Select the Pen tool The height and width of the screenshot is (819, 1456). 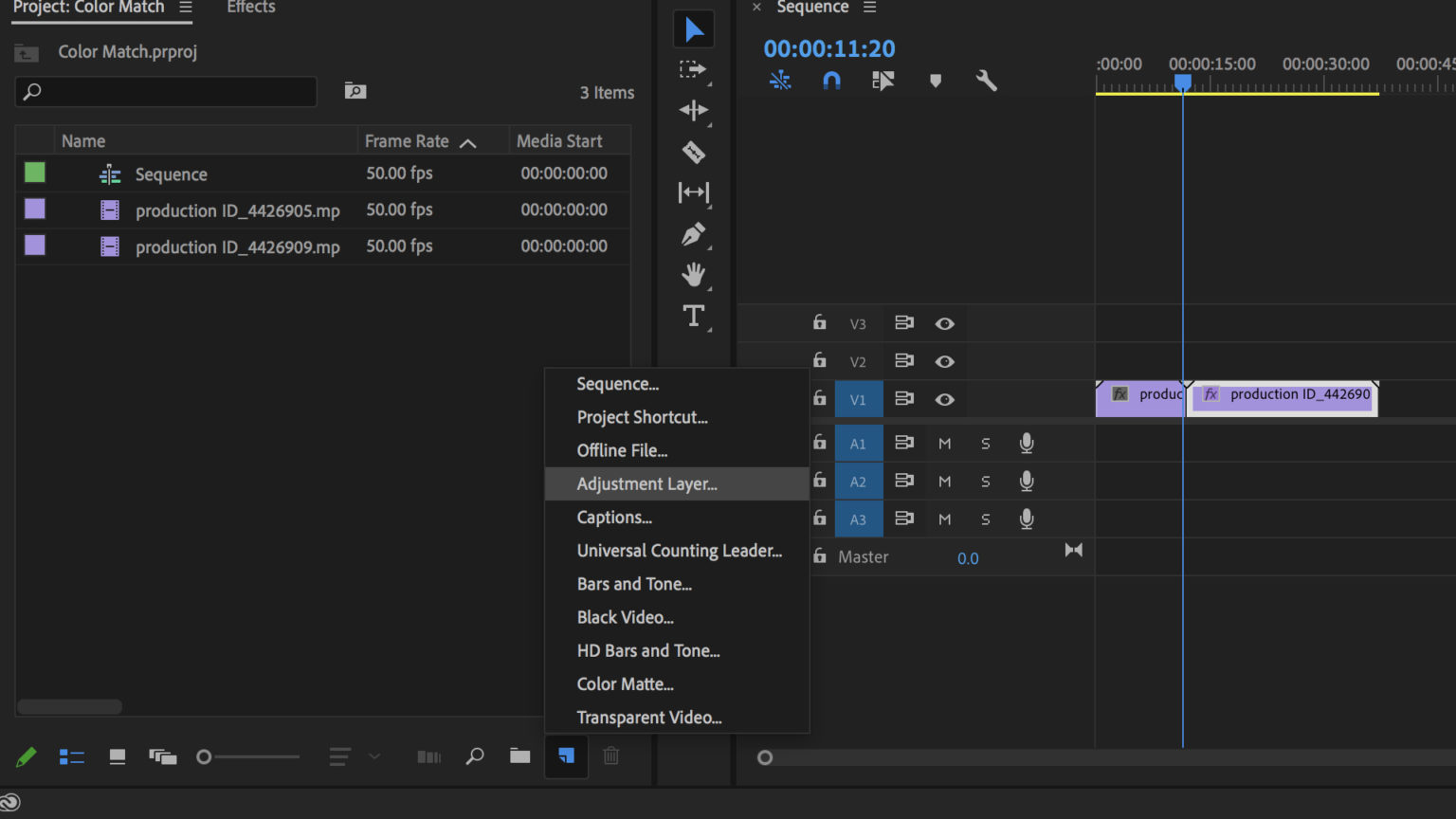point(694,234)
